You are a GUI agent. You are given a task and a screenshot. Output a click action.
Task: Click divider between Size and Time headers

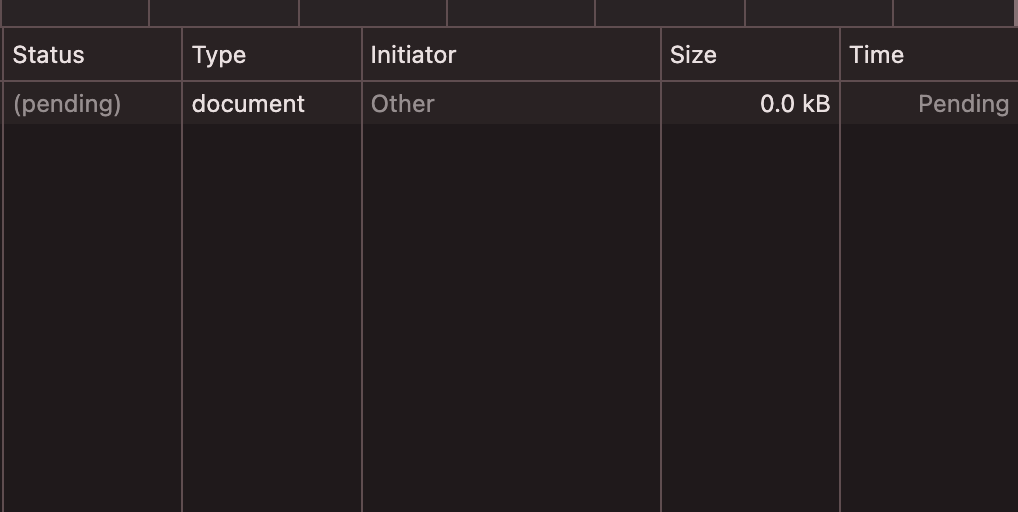[x=840, y=55]
